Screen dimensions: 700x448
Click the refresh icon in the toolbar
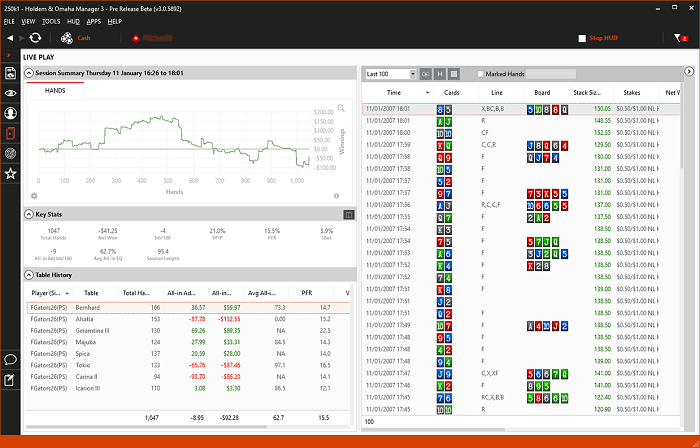tap(36, 38)
